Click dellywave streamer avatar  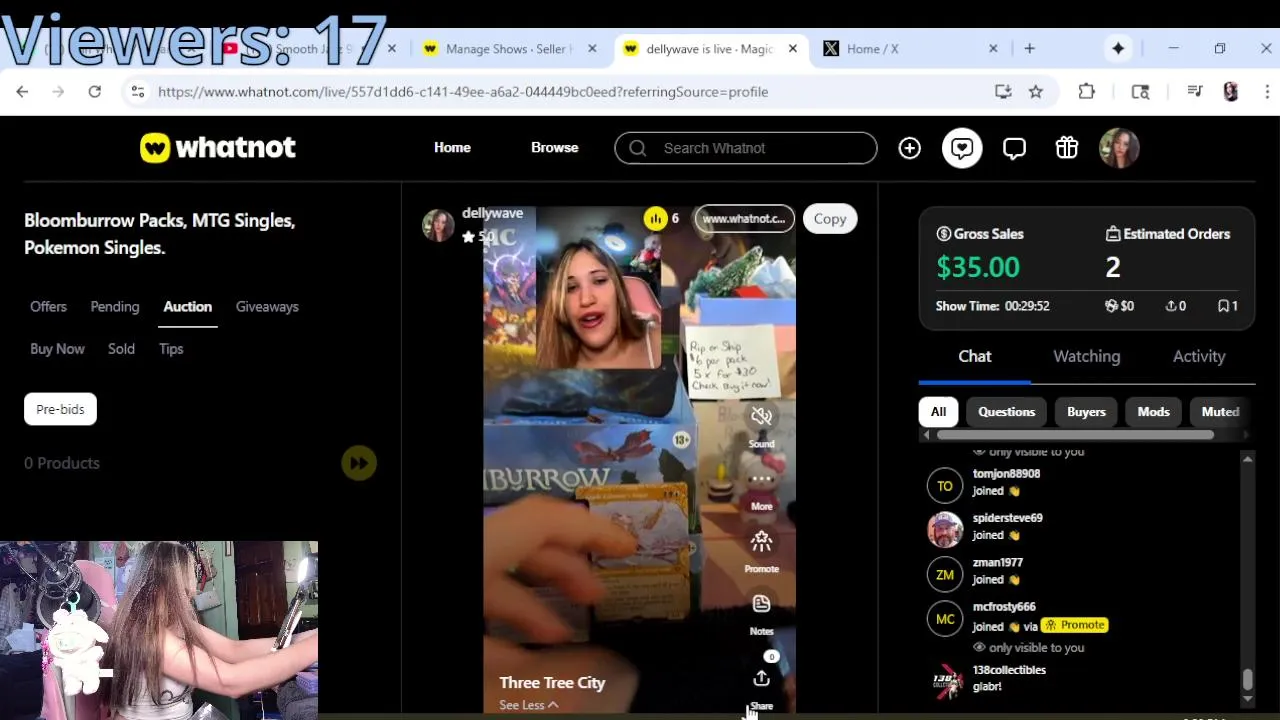438,225
